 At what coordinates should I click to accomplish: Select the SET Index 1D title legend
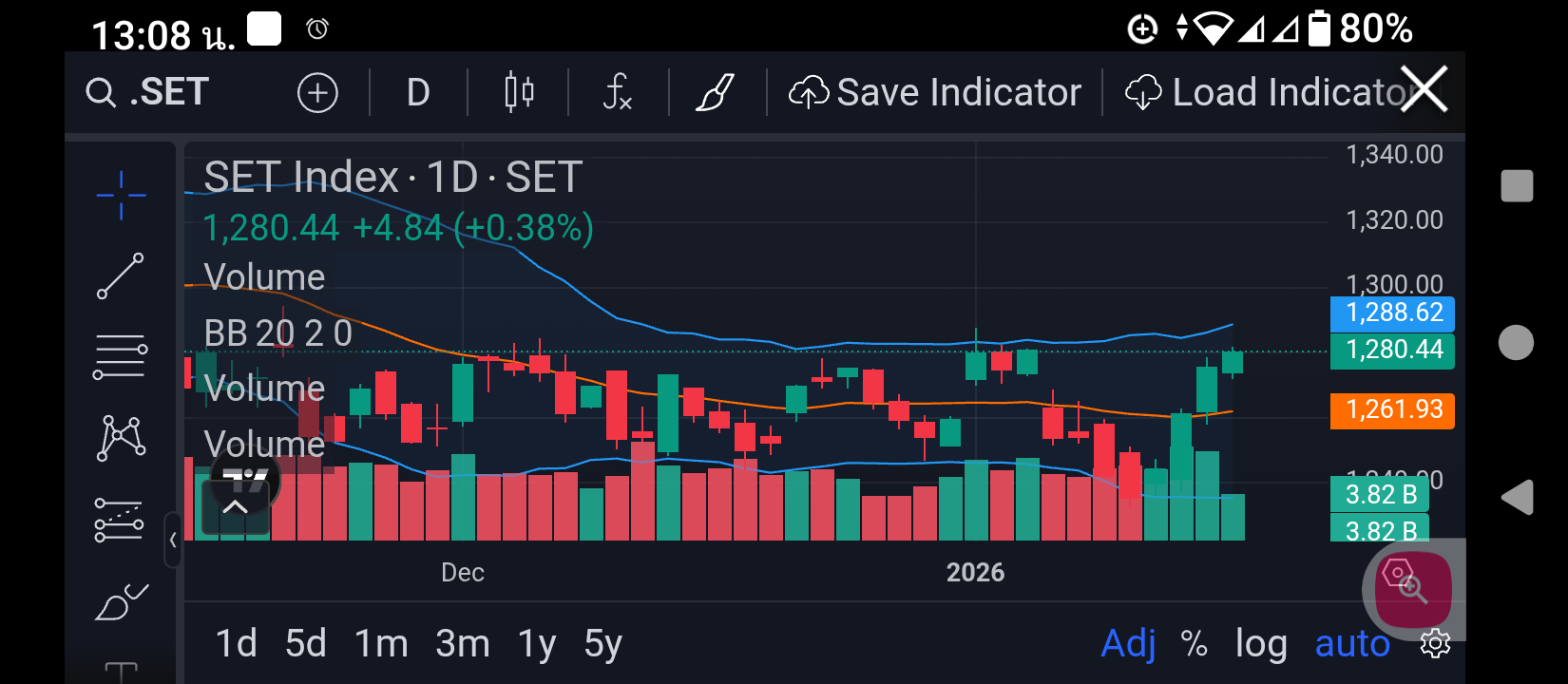point(393,177)
